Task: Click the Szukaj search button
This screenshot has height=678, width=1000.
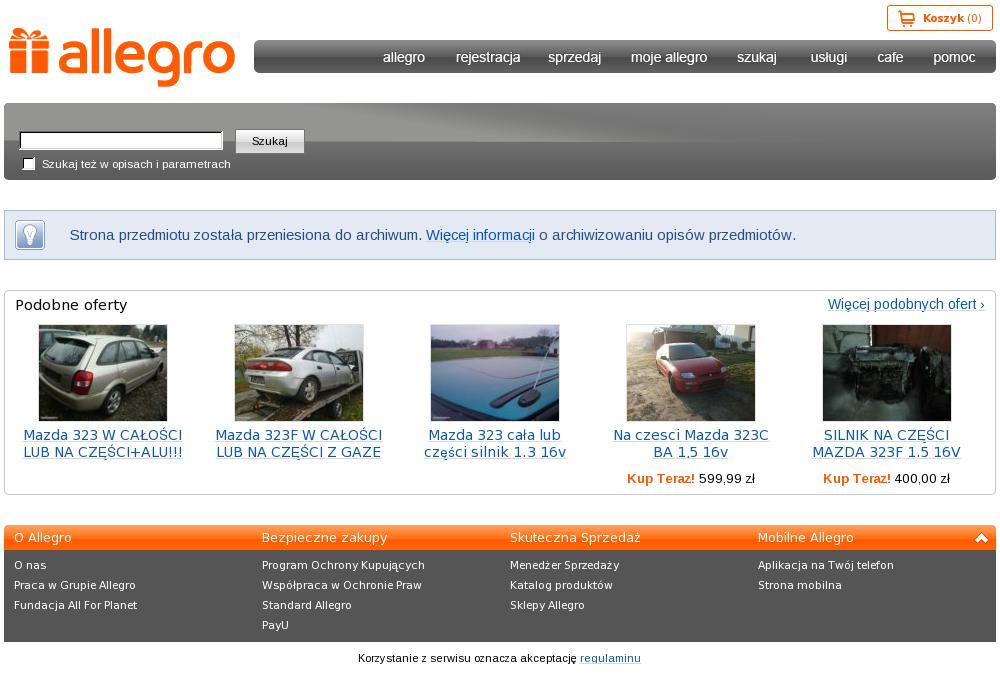Action: click(270, 141)
